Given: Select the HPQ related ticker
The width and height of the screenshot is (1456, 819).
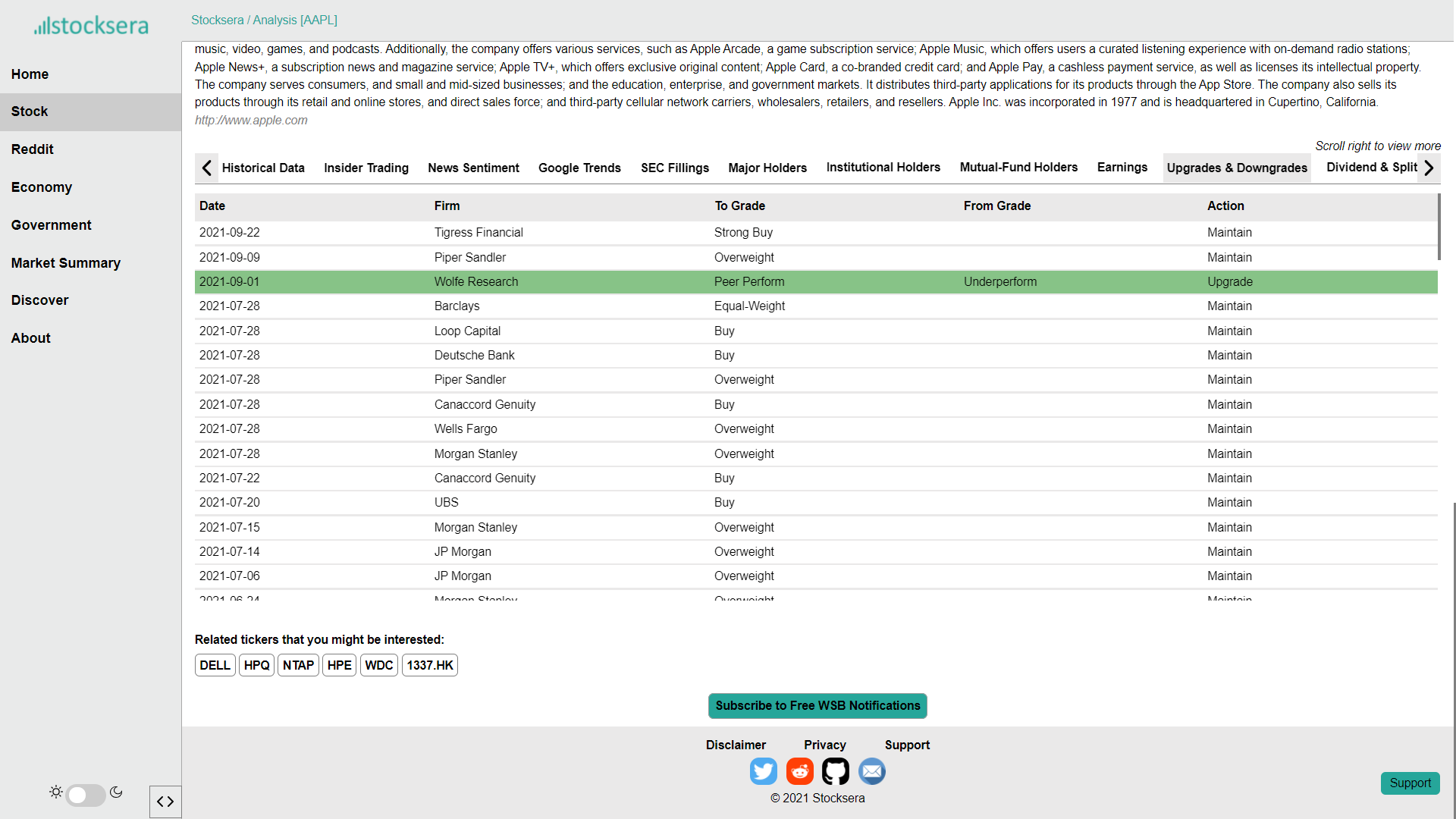Looking at the screenshot, I should coord(256,665).
